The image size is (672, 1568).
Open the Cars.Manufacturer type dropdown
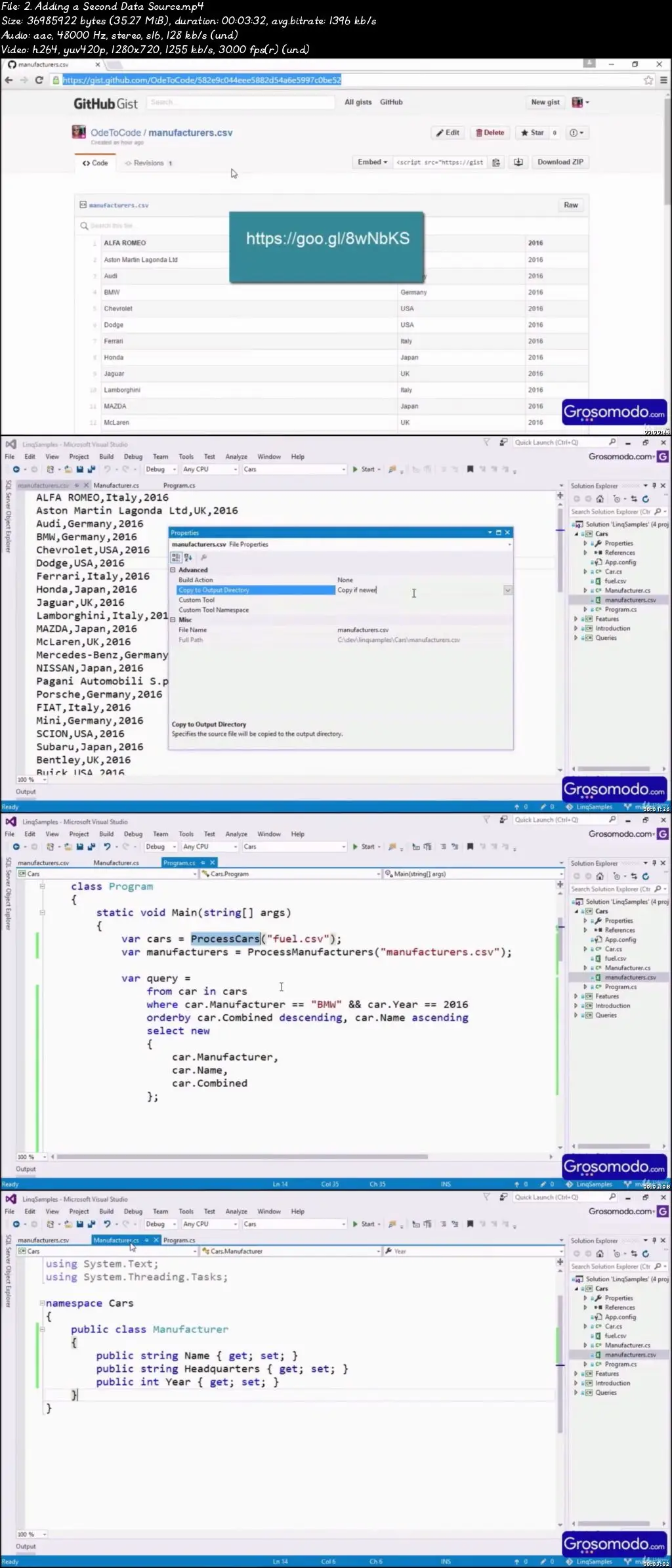pos(290,1251)
